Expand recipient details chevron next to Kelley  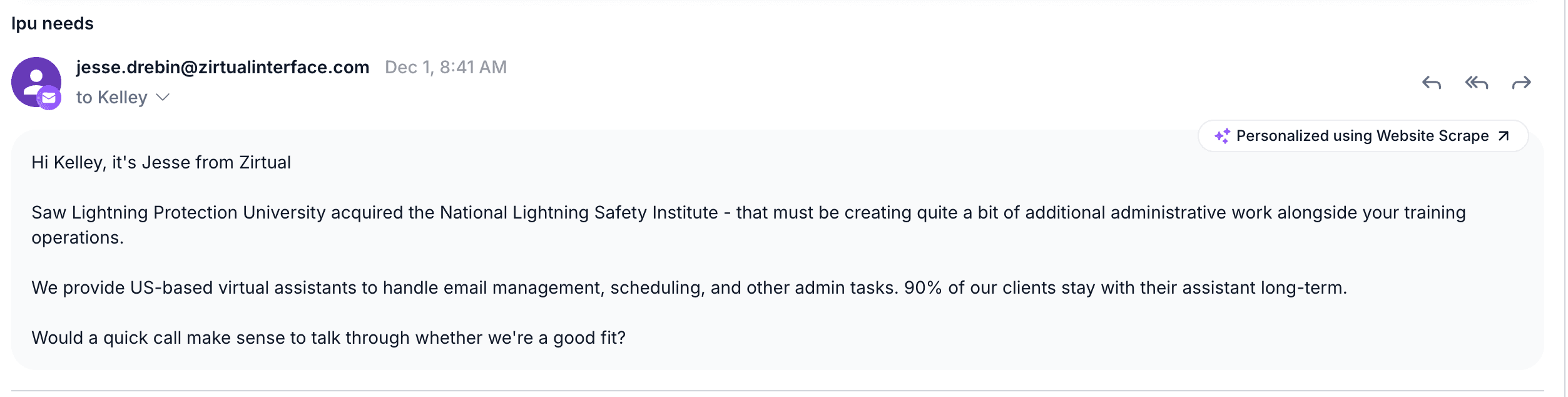point(163,97)
